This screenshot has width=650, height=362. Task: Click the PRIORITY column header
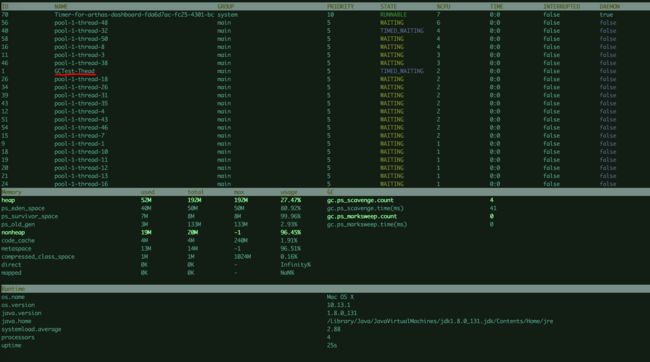click(x=340, y=7)
